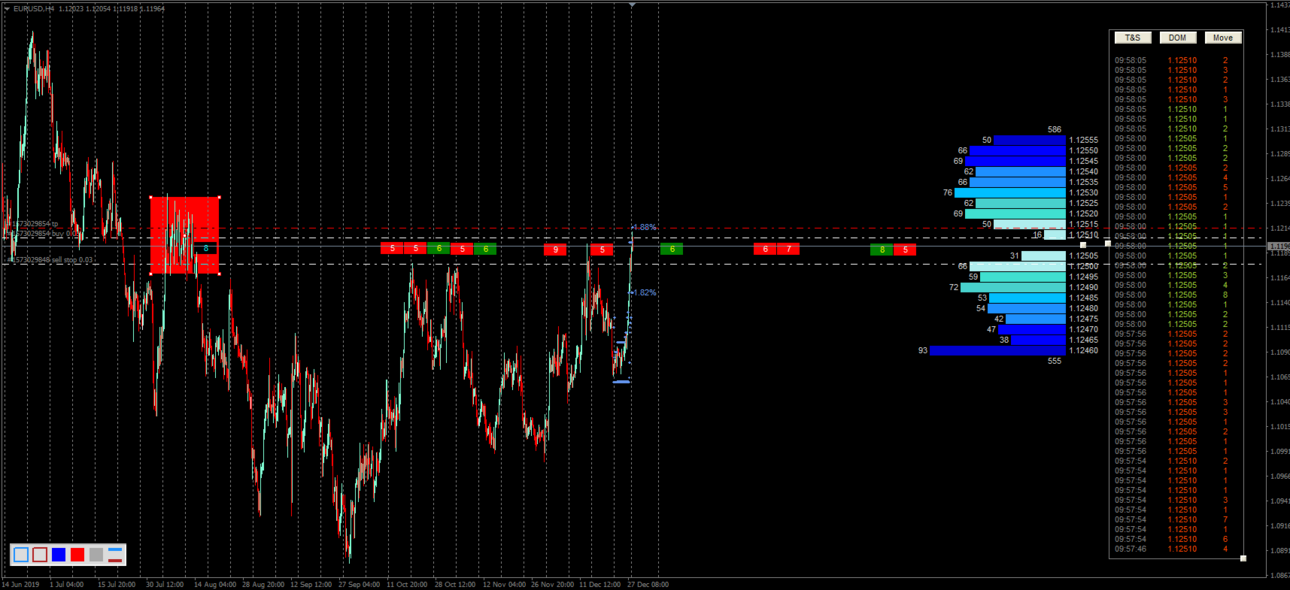Select the blue outlined rectangle drawing tool

[21, 554]
